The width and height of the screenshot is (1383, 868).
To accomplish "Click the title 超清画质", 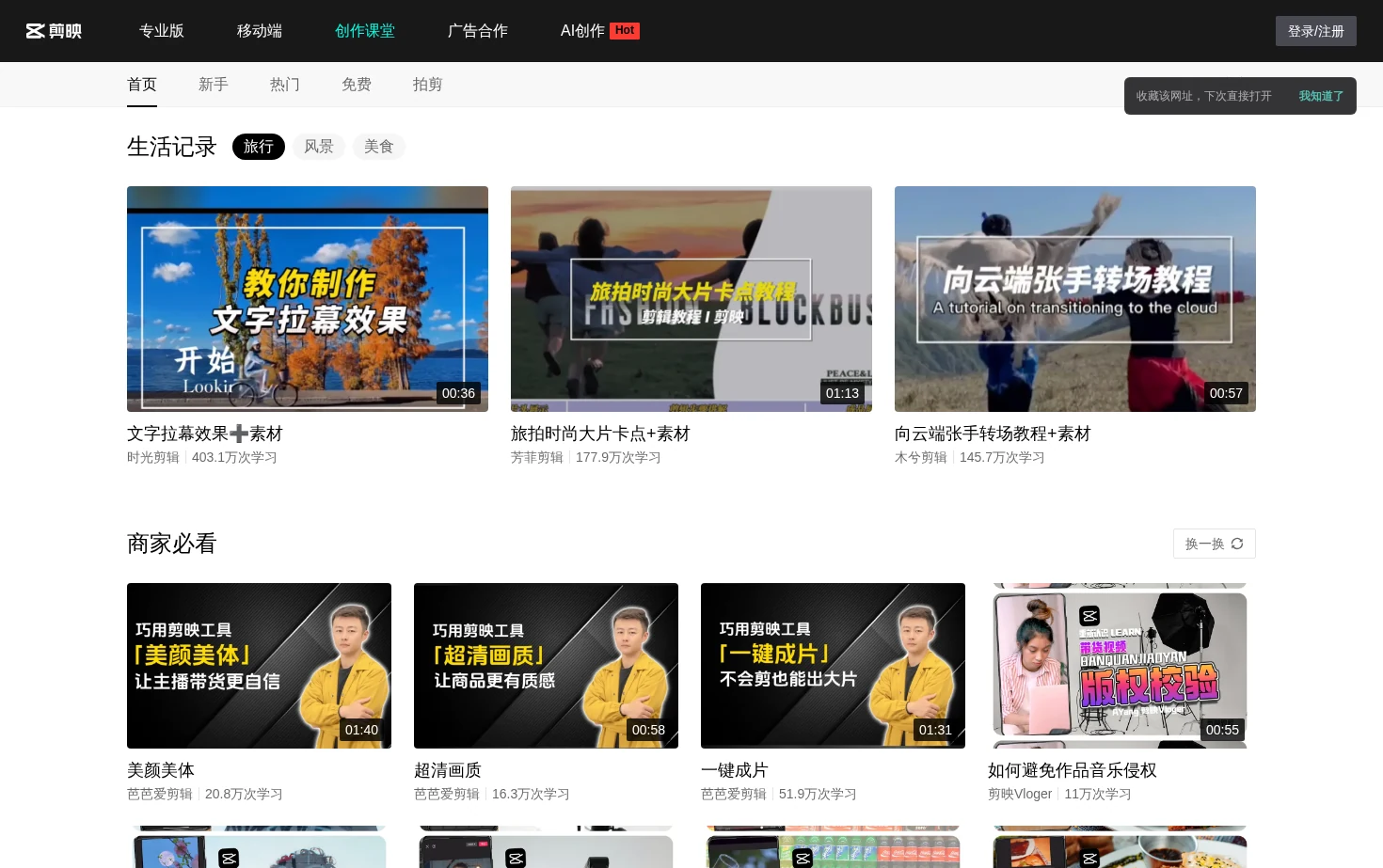I will 448,770.
